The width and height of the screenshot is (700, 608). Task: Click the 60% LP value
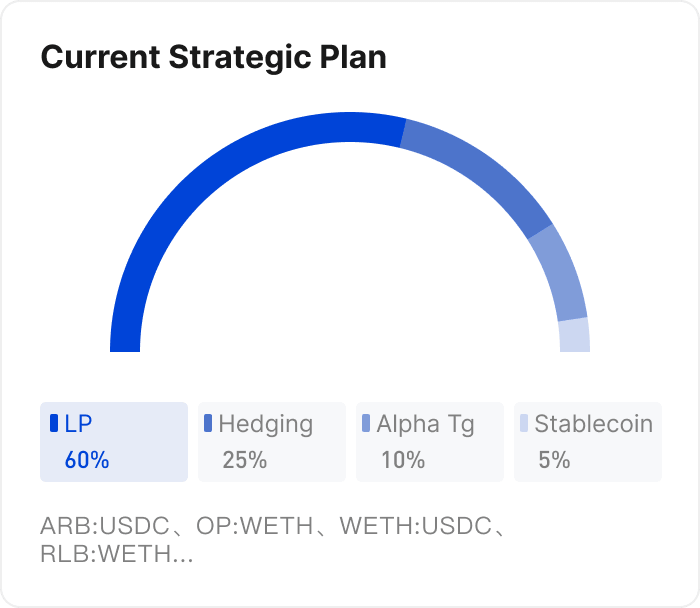click(x=87, y=461)
